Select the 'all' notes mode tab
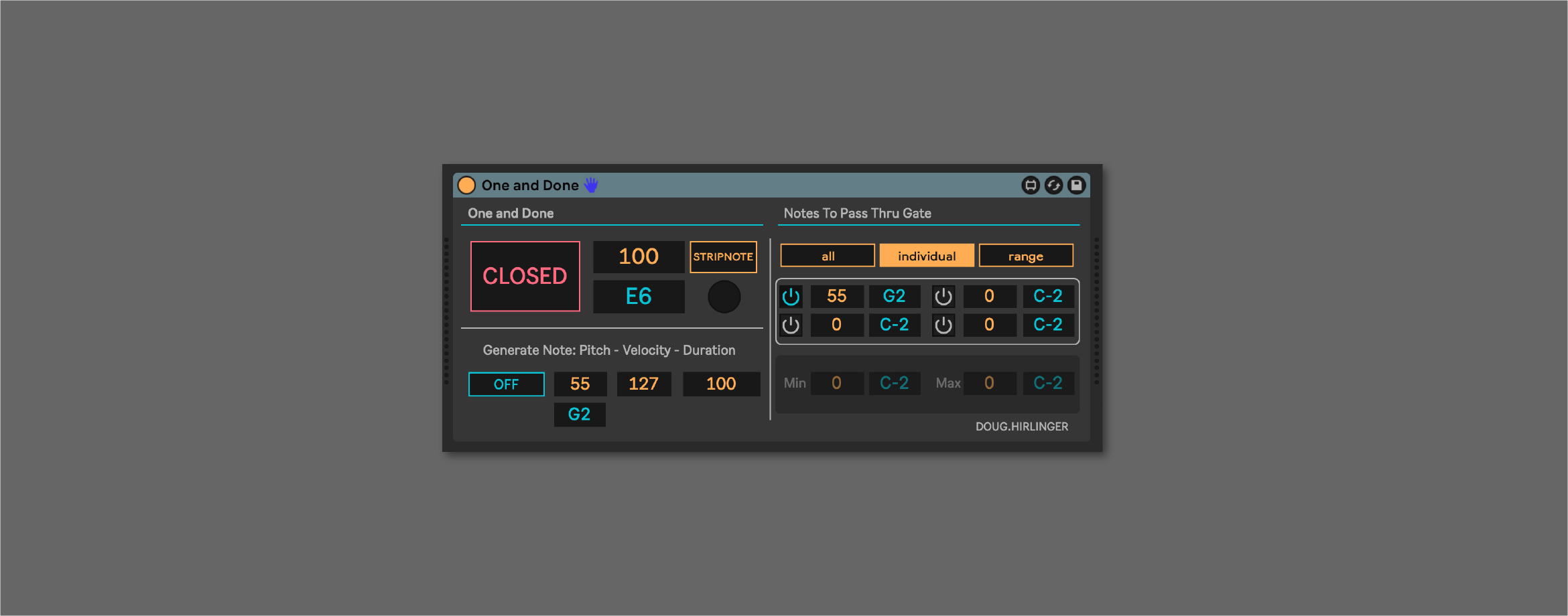 coord(828,256)
